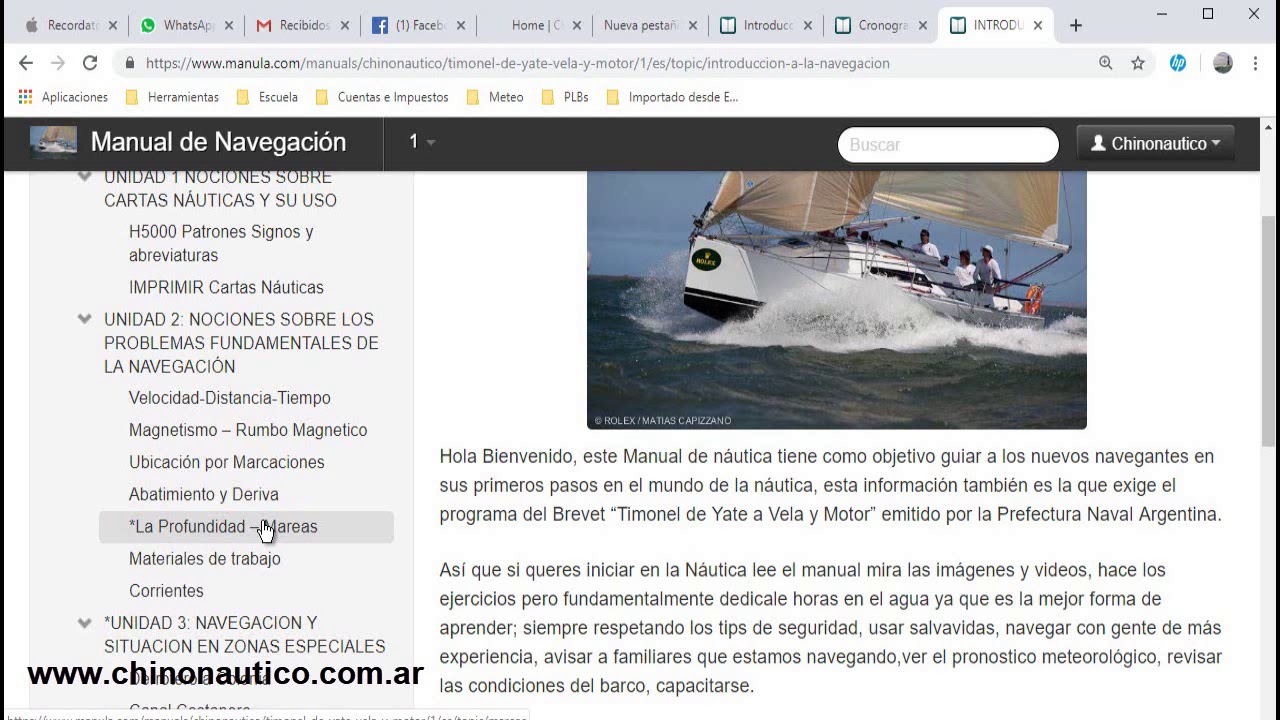Image resolution: width=1280 pixels, height=720 pixels.
Task: Open the Chinonautico account dropdown
Action: click(x=1155, y=143)
